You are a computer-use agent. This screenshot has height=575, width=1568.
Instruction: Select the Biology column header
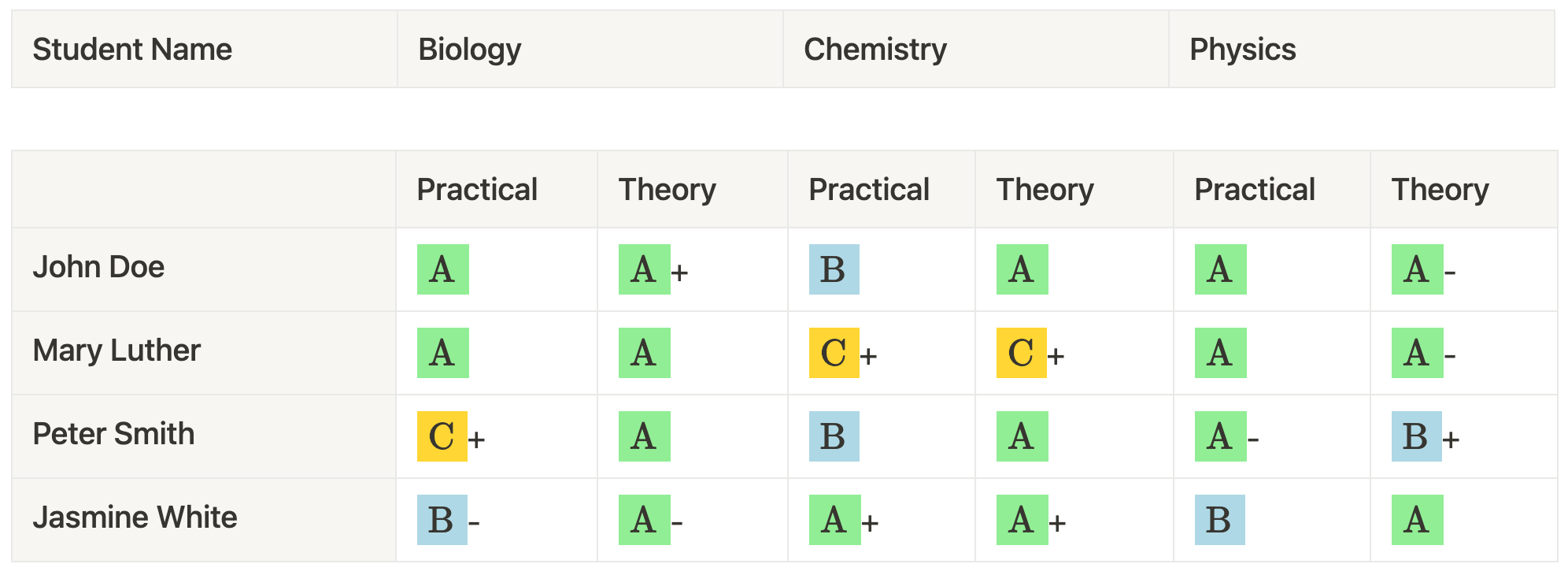[590, 49]
